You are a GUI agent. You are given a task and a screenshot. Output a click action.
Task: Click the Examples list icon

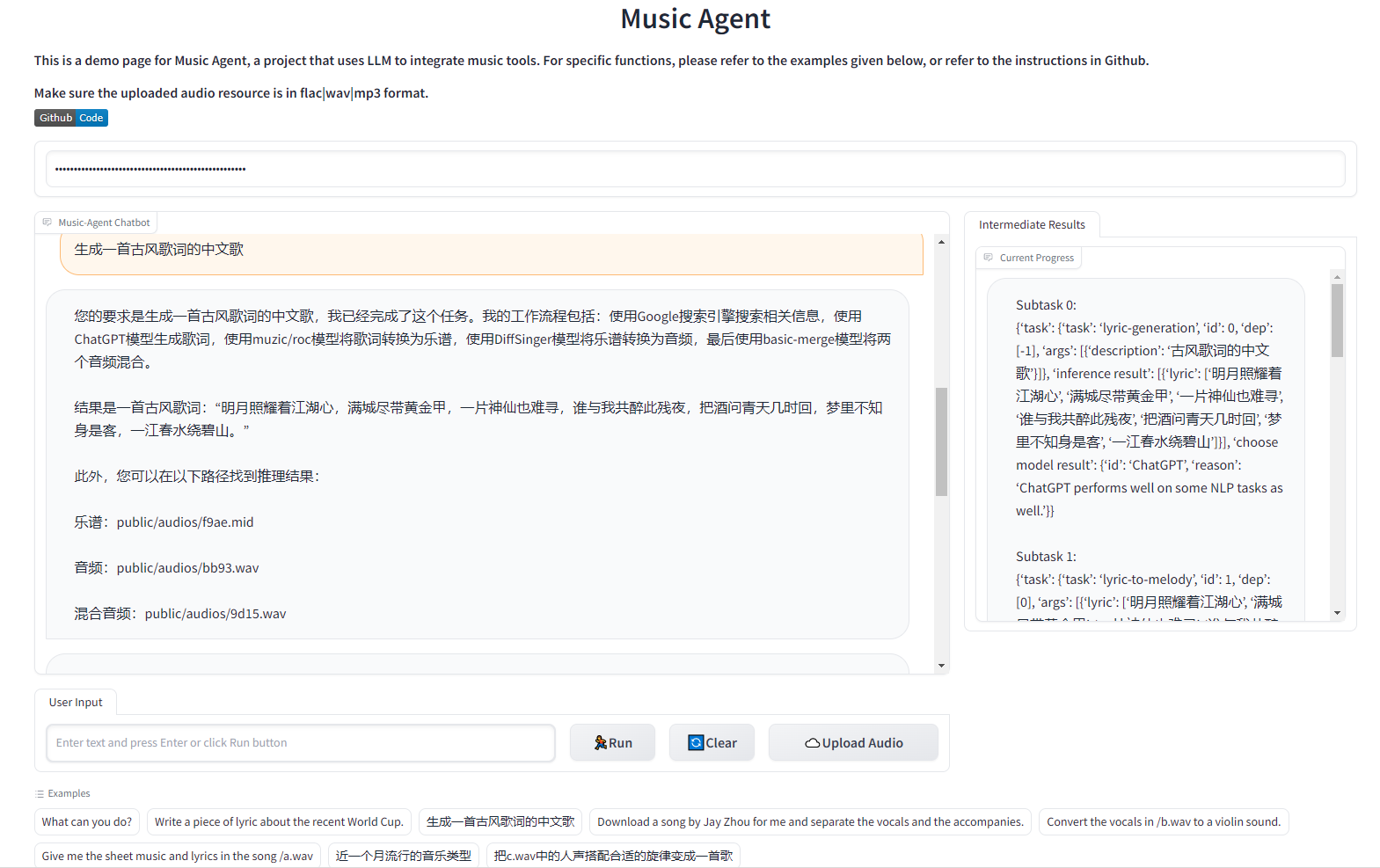point(40,793)
